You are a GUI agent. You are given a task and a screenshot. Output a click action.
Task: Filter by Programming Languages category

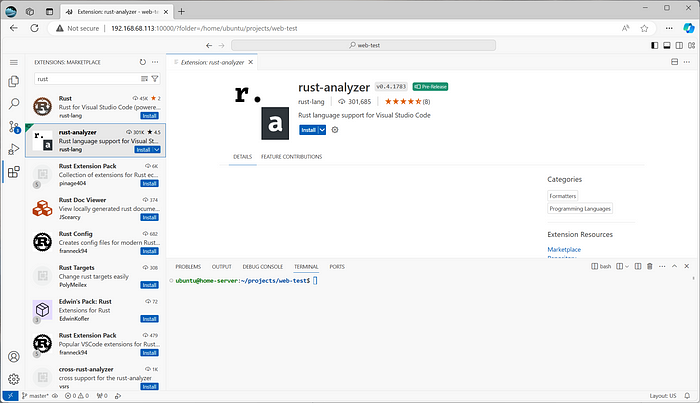click(580, 208)
